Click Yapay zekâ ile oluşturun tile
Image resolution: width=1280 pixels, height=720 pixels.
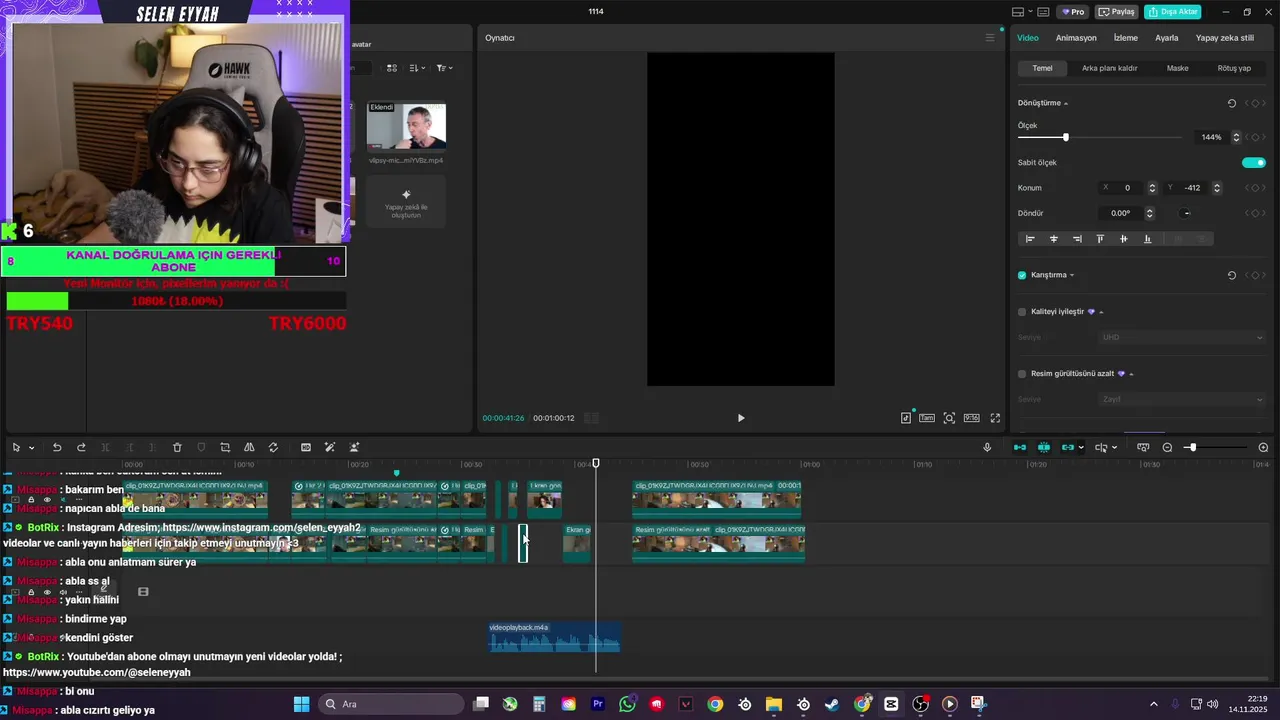(x=406, y=202)
